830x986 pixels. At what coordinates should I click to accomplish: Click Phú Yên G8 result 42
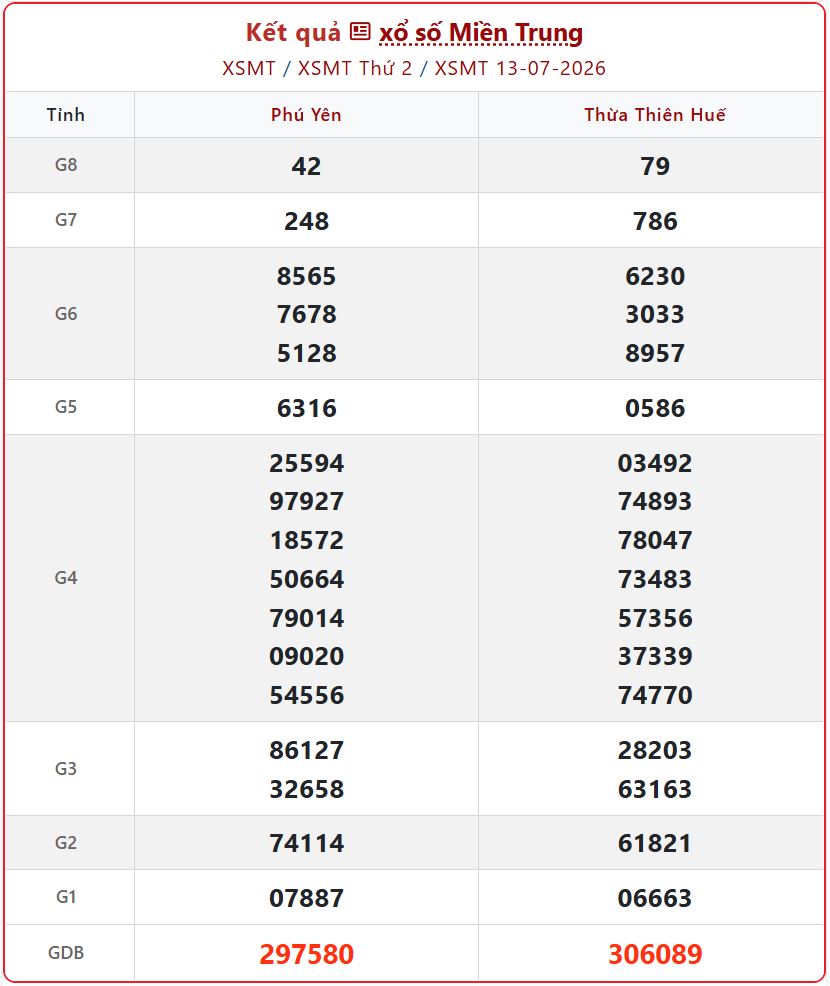(306, 166)
